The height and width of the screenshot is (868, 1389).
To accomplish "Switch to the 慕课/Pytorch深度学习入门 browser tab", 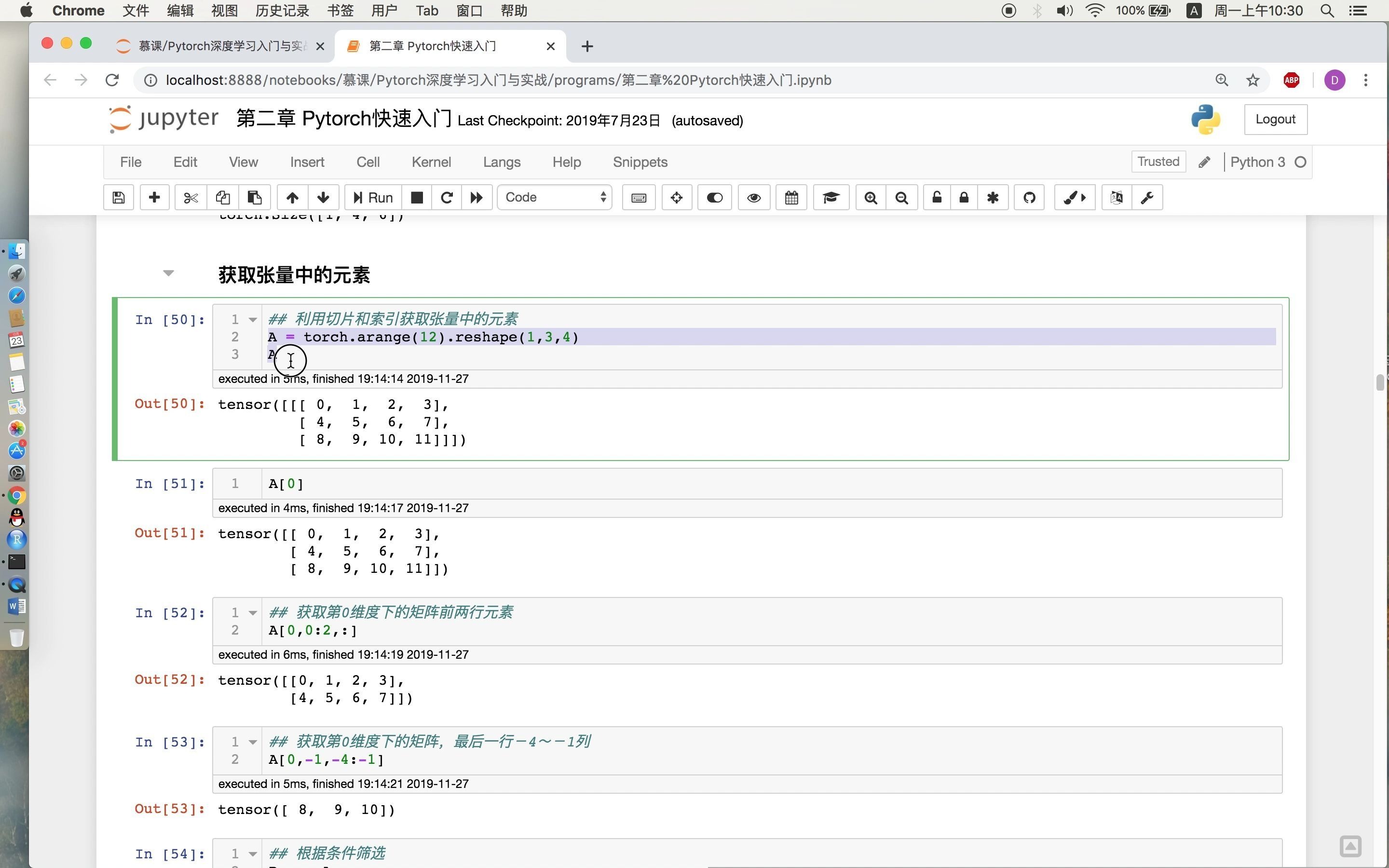I will click(x=221, y=46).
